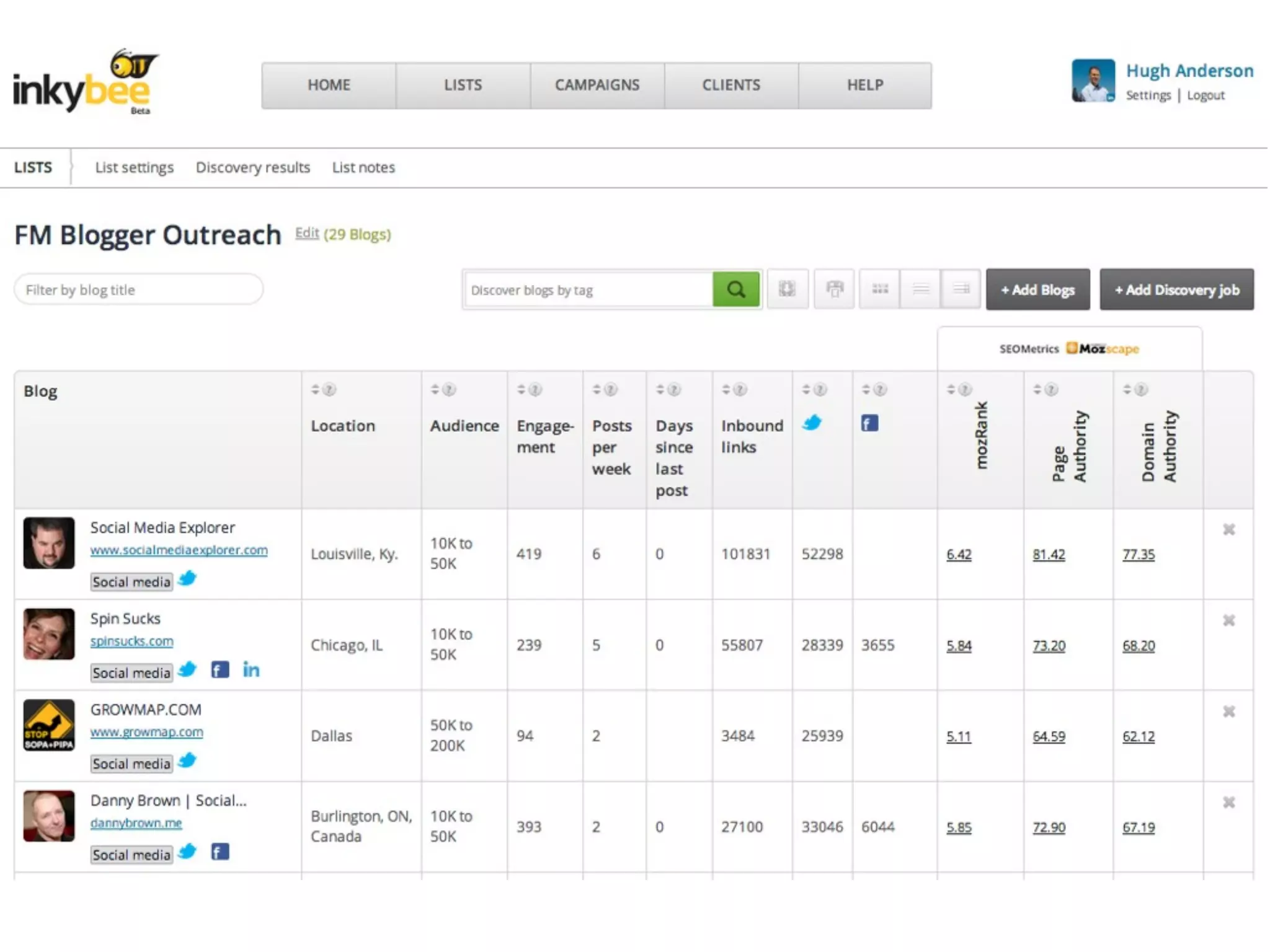The width and height of the screenshot is (1270, 952).
Task: Click the print list icon
Action: click(x=835, y=289)
